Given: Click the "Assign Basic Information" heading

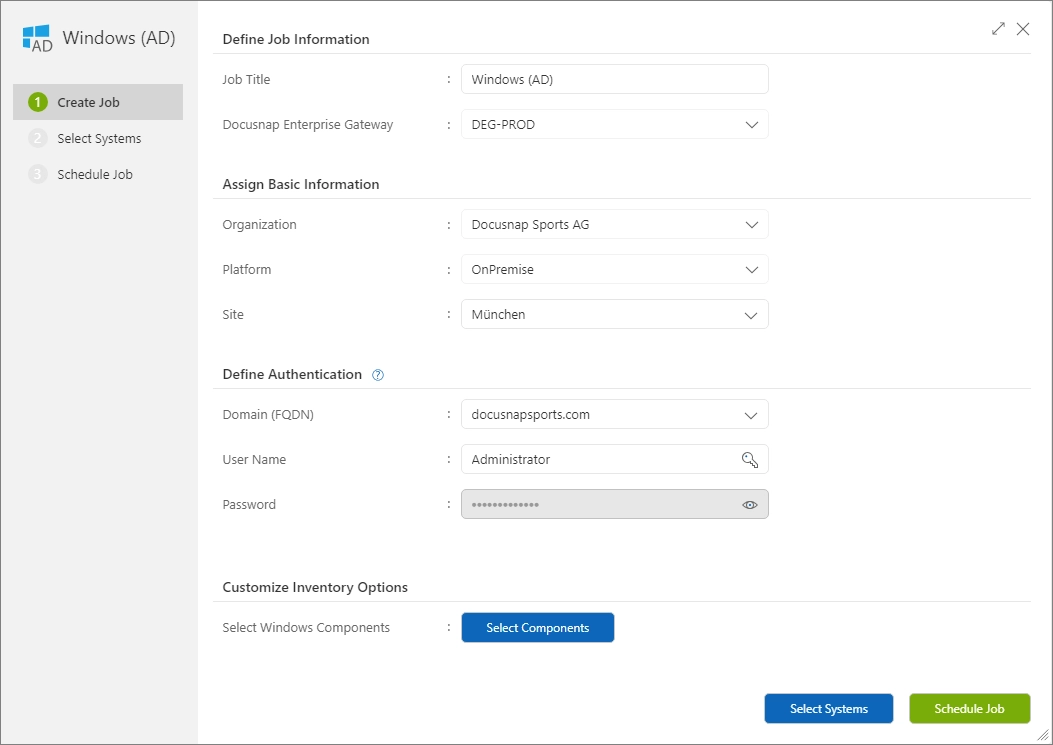Looking at the screenshot, I should pos(301,184).
